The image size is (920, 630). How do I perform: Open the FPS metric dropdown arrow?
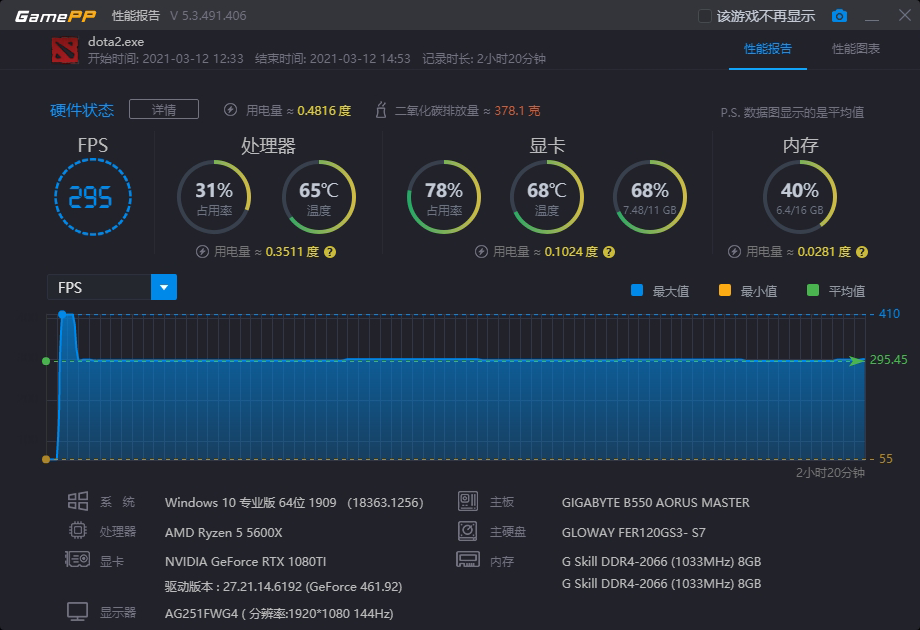[x=164, y=288]
